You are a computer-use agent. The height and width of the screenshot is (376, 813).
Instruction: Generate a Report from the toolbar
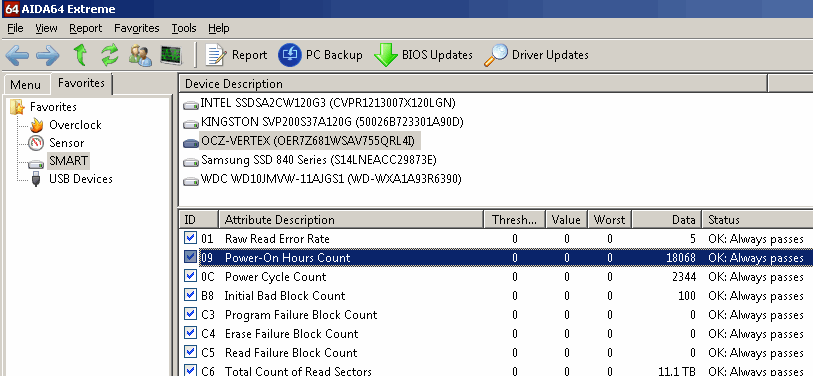(x=236, y=55)
